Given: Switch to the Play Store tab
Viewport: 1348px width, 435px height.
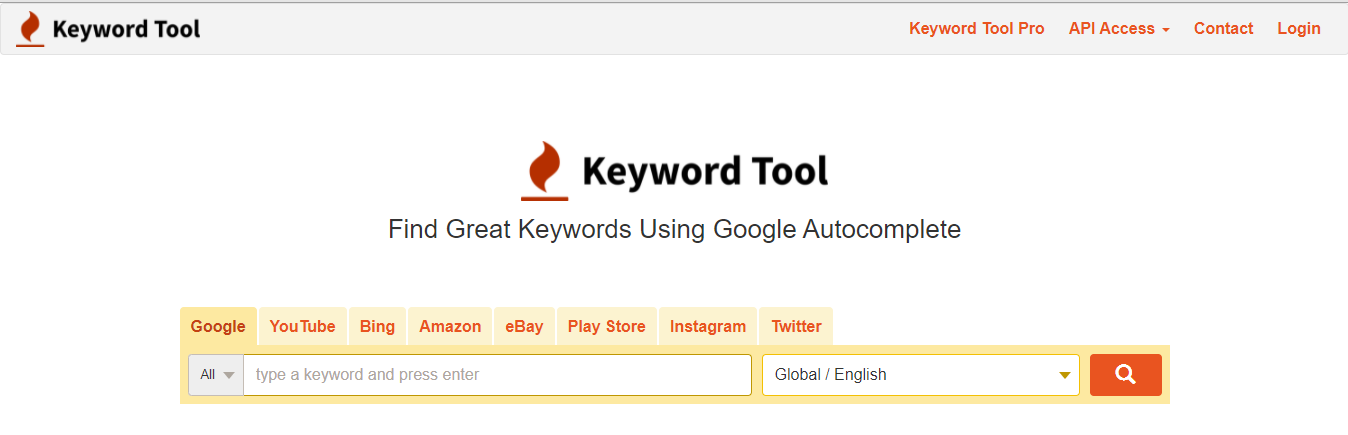Looking at the screenshot, I should 607,326.
